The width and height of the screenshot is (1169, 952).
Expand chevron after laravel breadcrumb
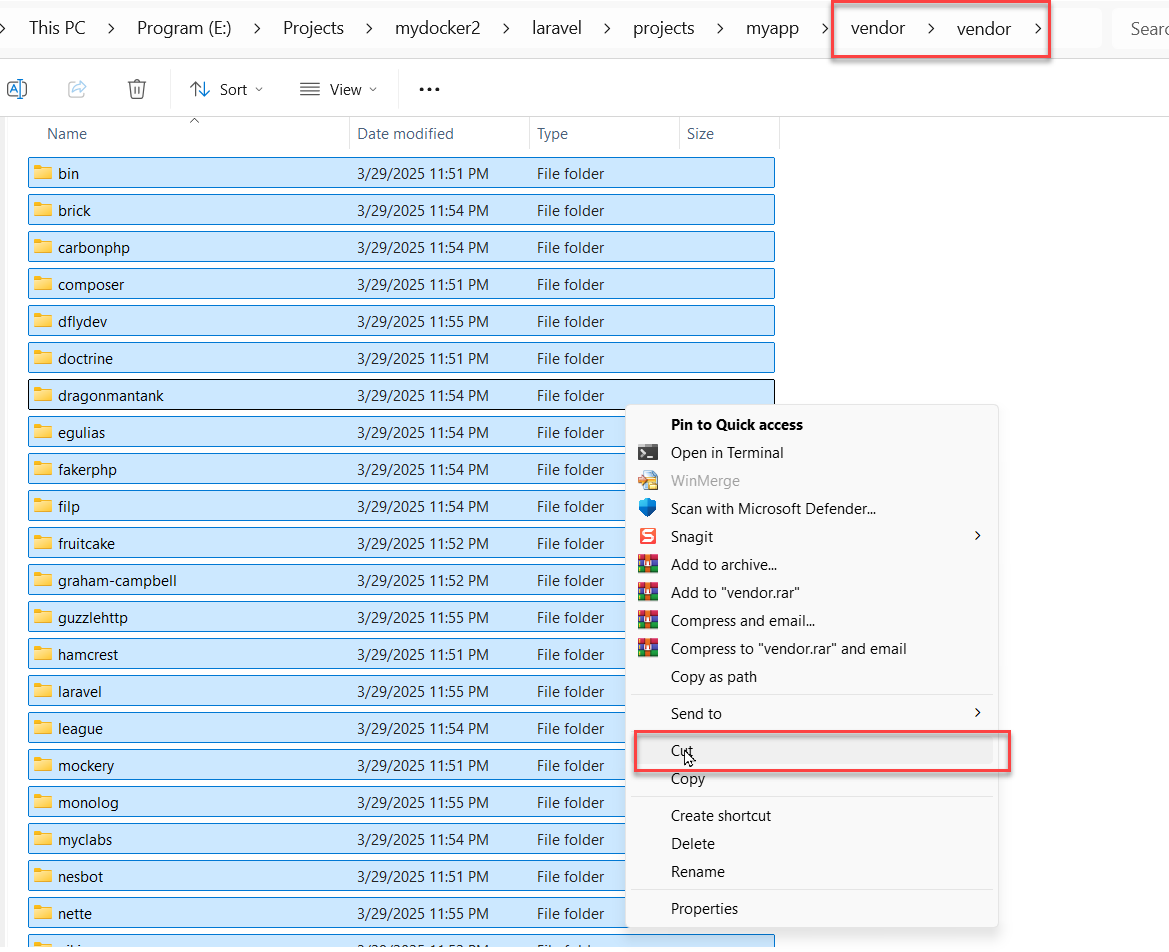pos(607,28)
